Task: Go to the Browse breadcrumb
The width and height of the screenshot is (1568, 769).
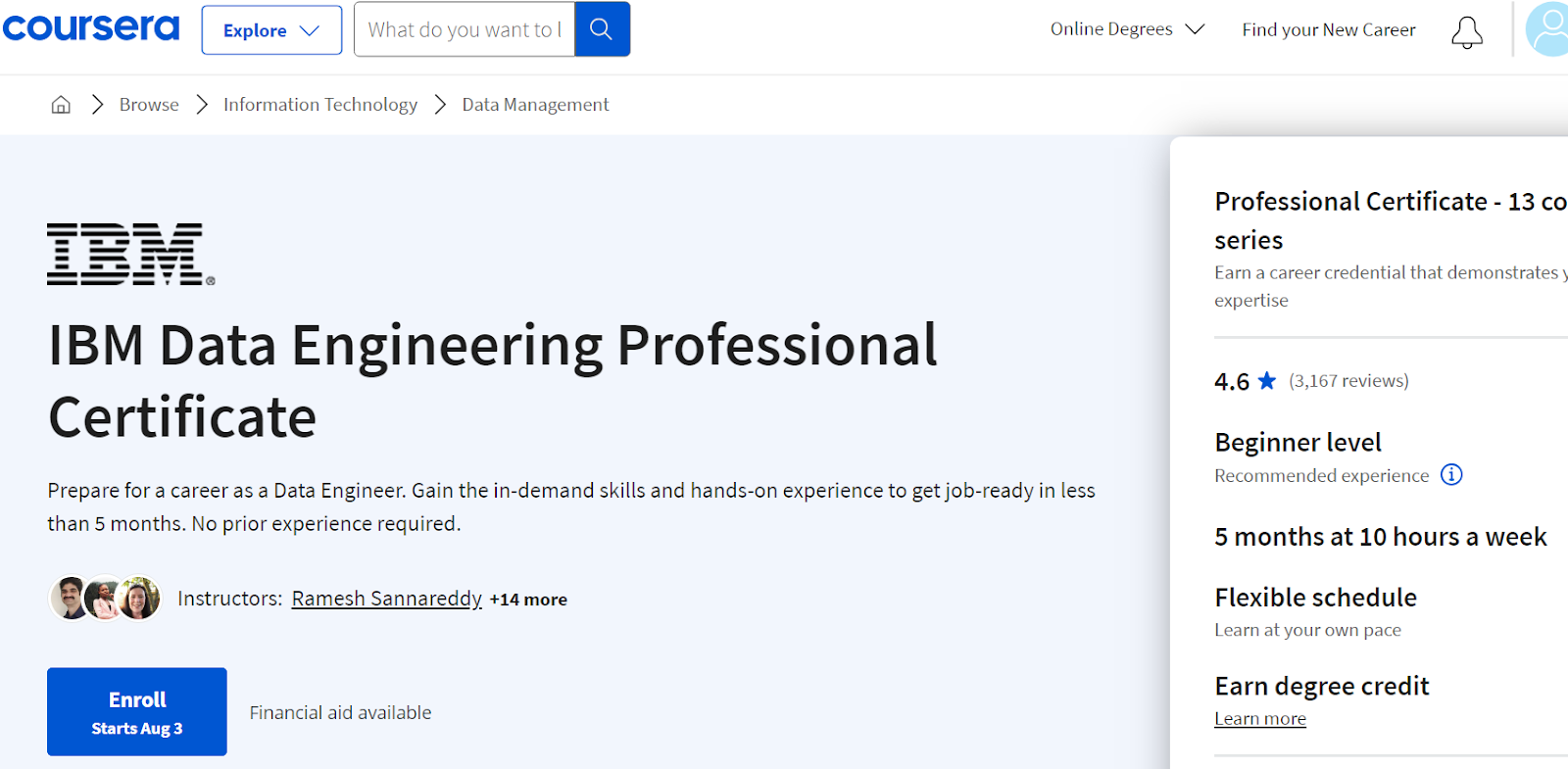Action: [149, 105]
